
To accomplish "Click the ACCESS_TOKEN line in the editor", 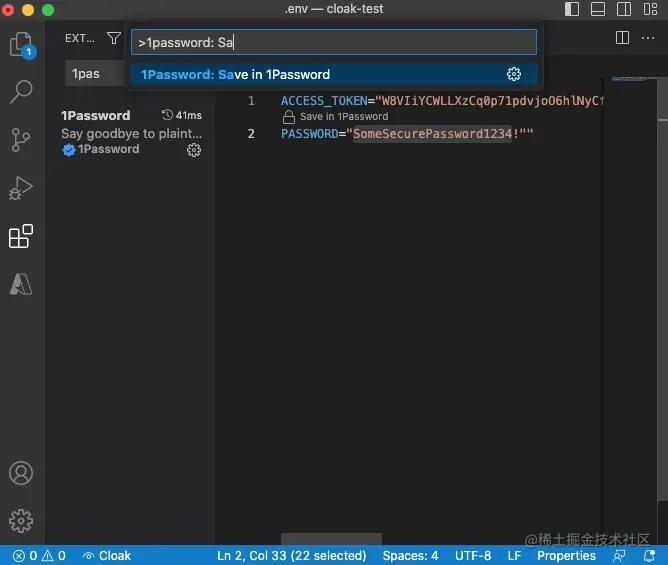I will 441,101.
